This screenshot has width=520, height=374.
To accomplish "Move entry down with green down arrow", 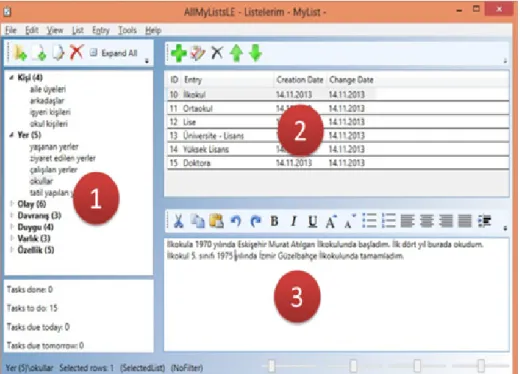I will coord(256,53).
